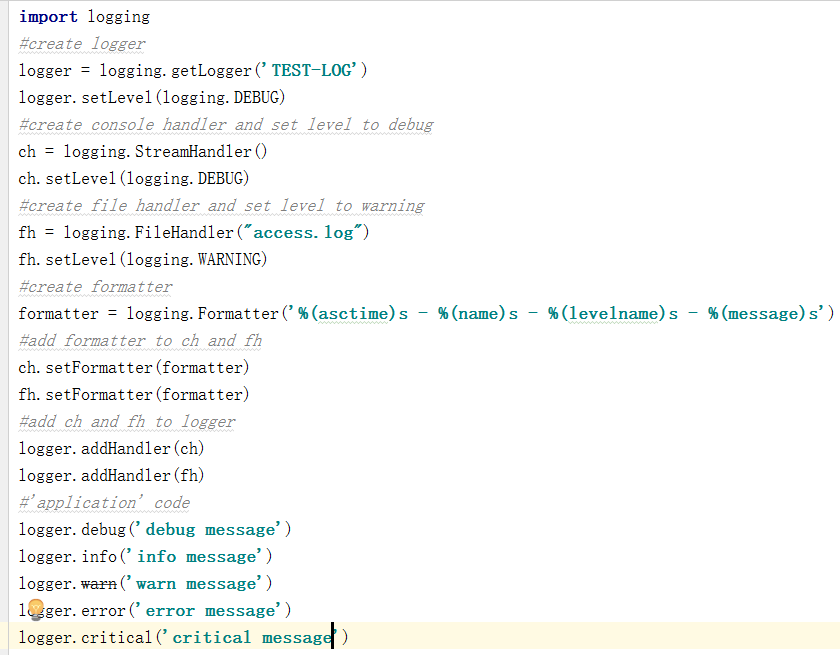Click the yellow lightbulb intention icon
Screen dimensions: 840x655
(36, 609)
